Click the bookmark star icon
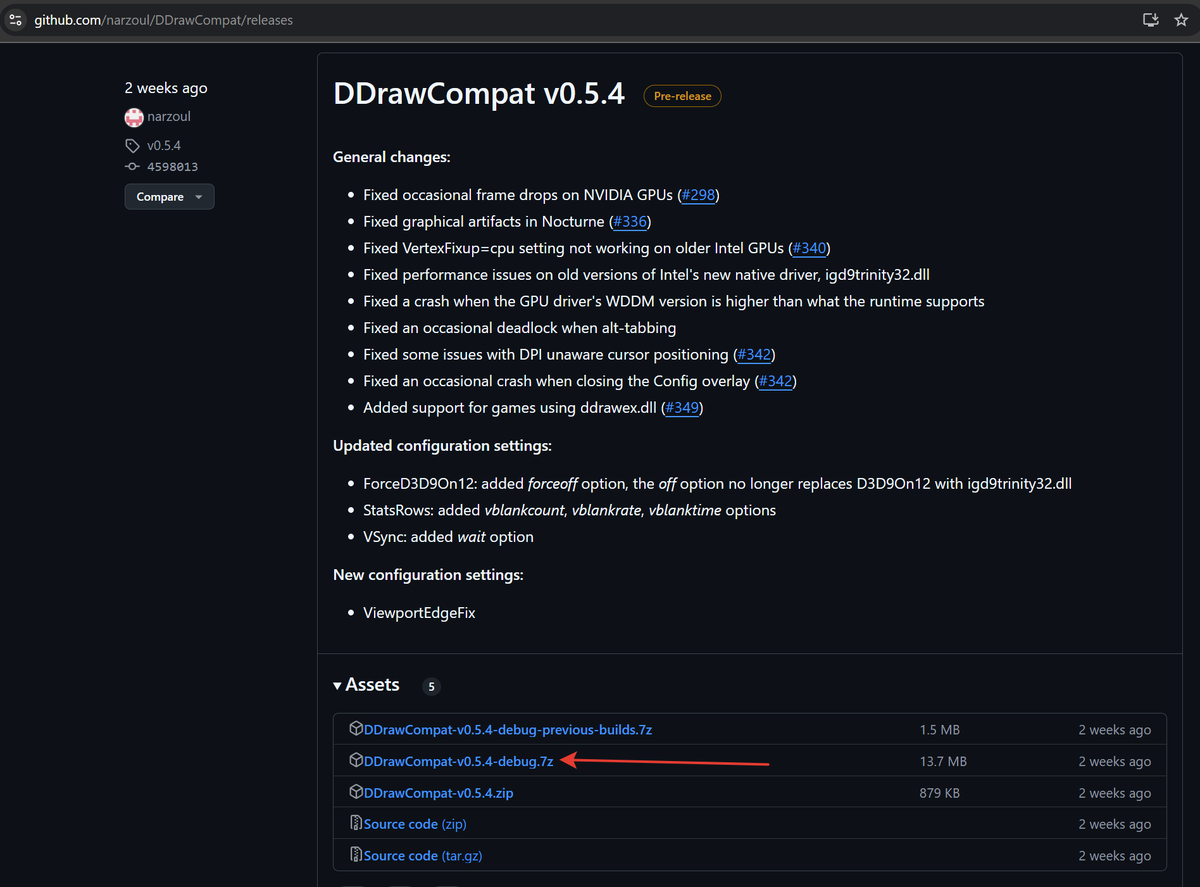The image size is (1200, 887). [x=1183, y=19]
